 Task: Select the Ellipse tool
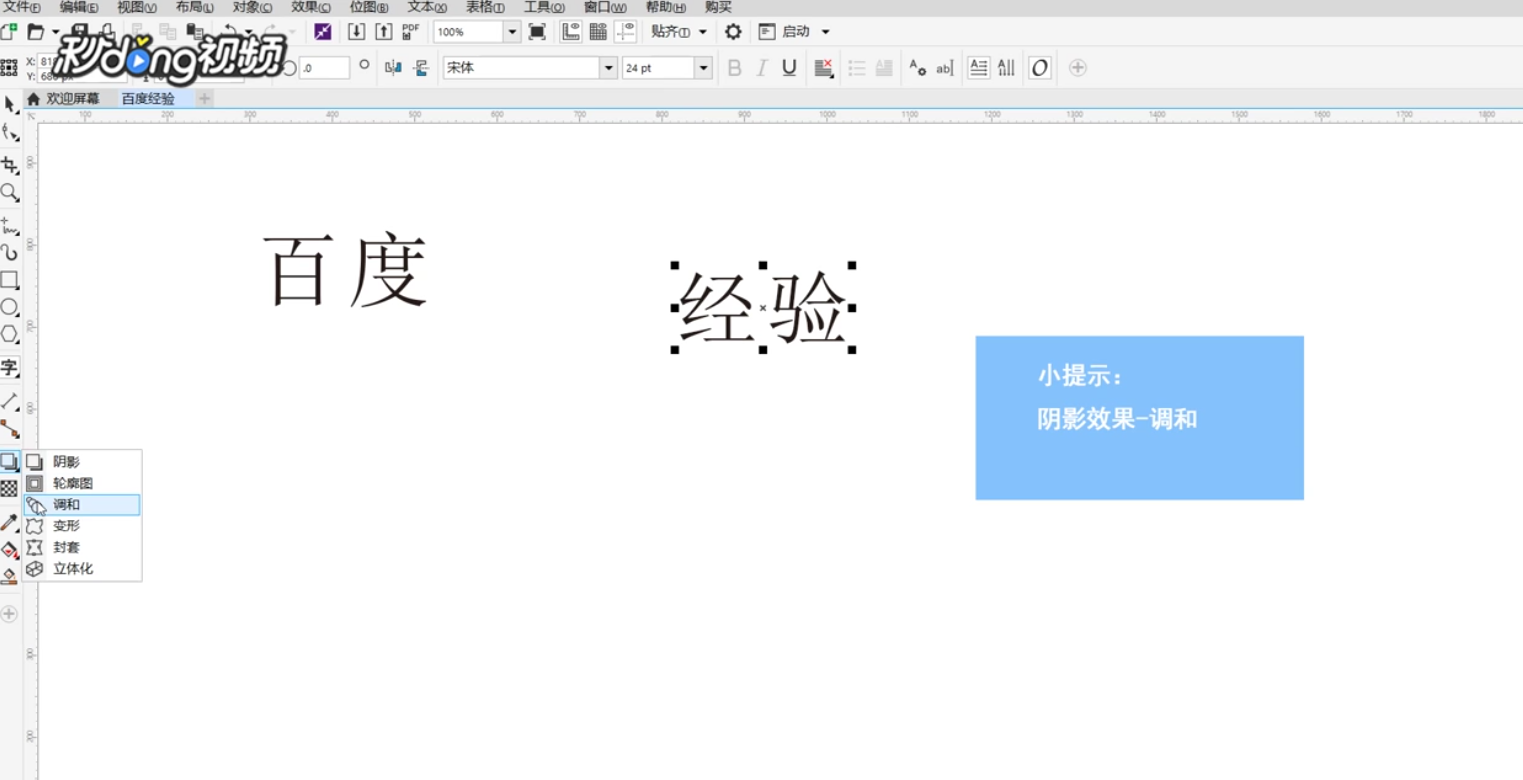click(10, 307)
